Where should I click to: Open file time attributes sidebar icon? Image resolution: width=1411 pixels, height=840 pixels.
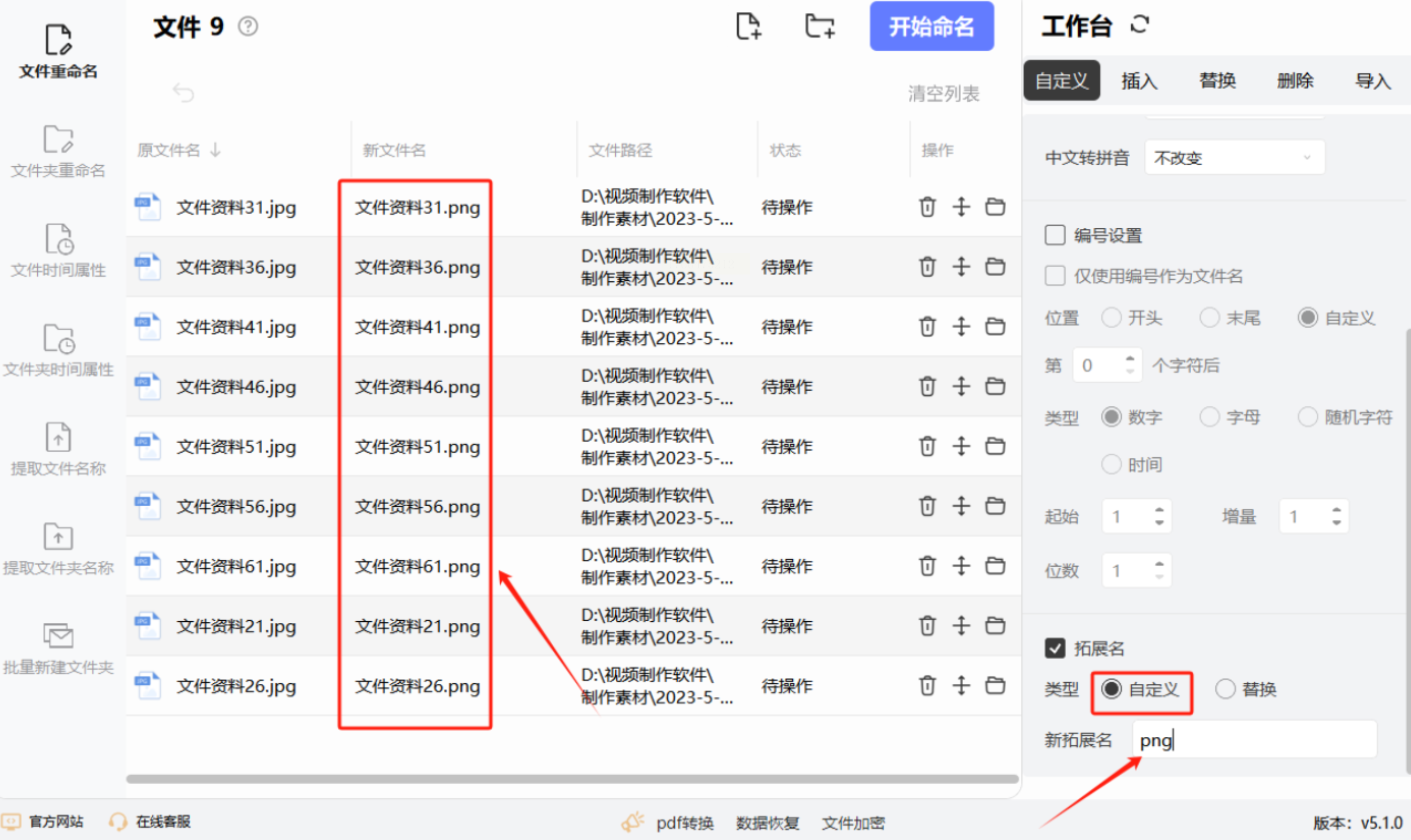click(58, 240)
